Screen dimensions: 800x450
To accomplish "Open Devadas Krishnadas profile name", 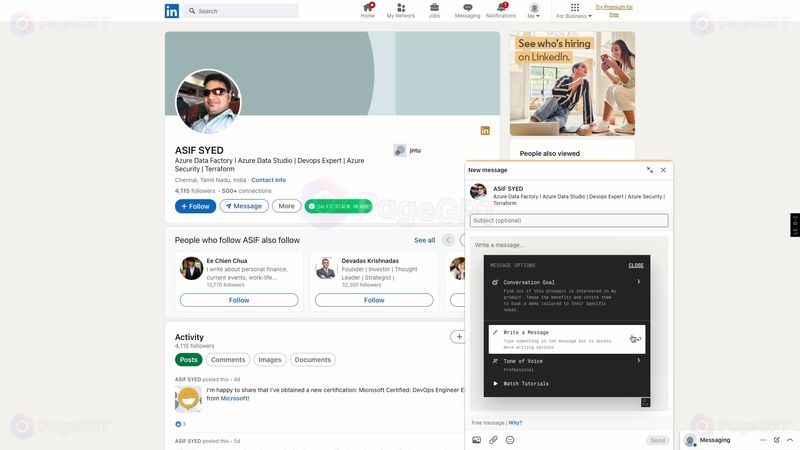I will tap(370, 261).
